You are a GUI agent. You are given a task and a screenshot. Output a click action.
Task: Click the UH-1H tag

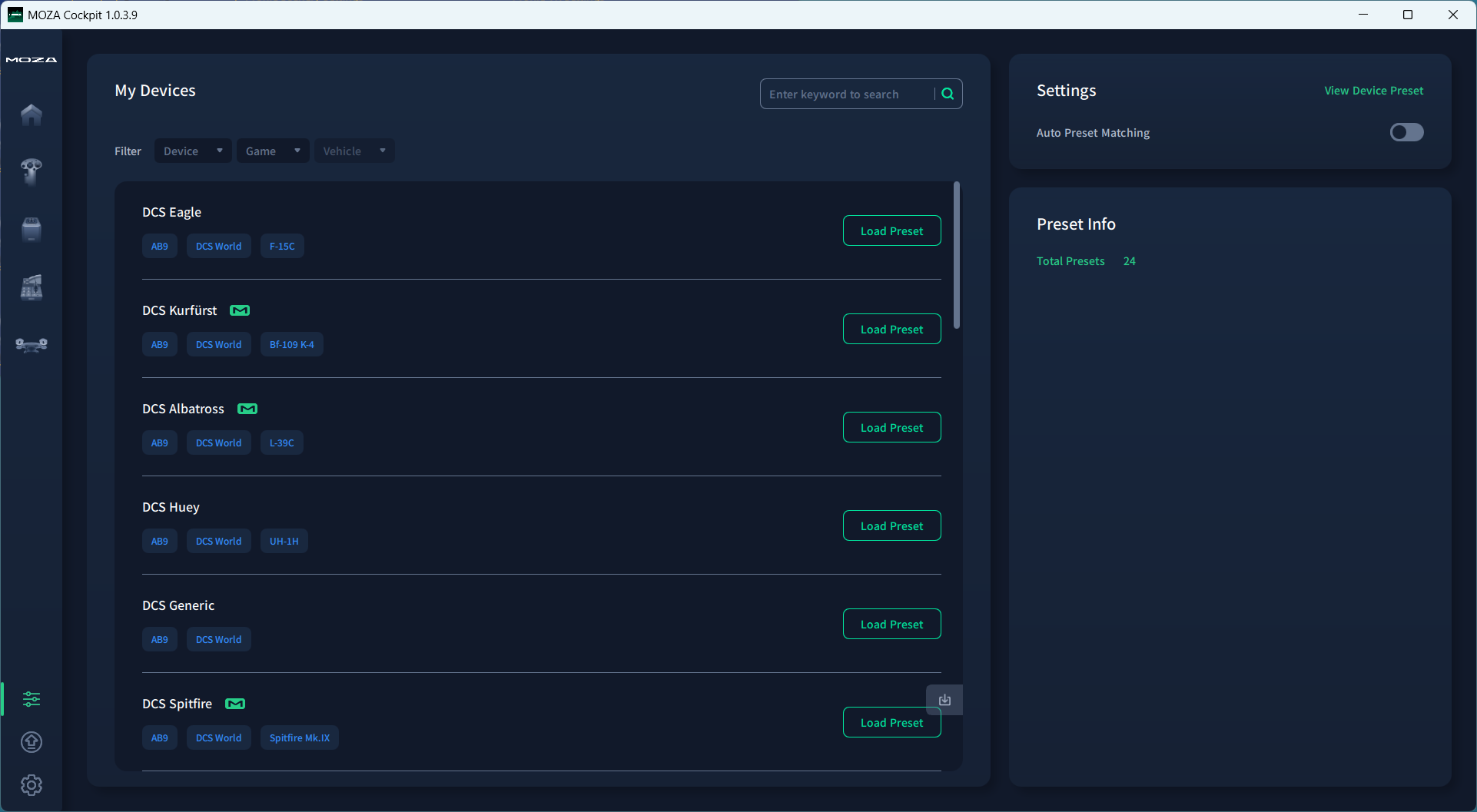(x=284, y=541)
